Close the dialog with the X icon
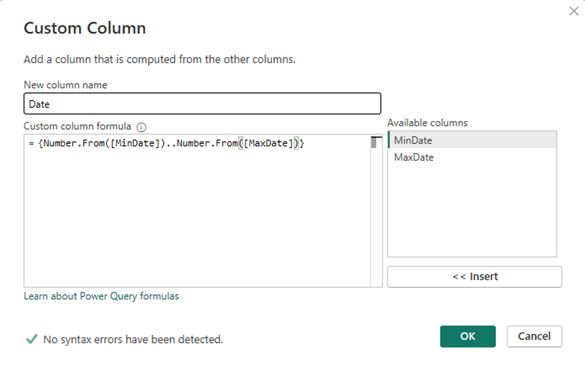 [574, 11]
